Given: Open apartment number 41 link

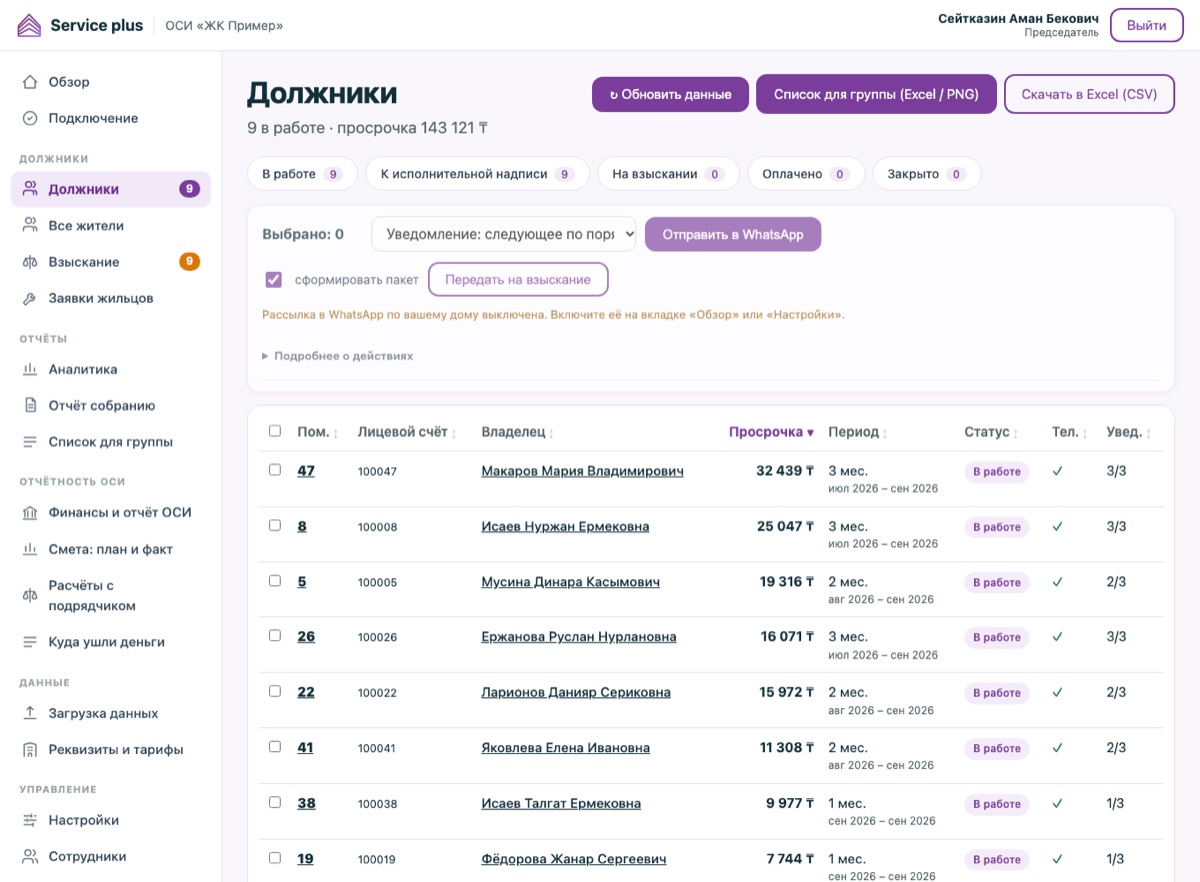Looking at the screenshot, I should [305, 748].
